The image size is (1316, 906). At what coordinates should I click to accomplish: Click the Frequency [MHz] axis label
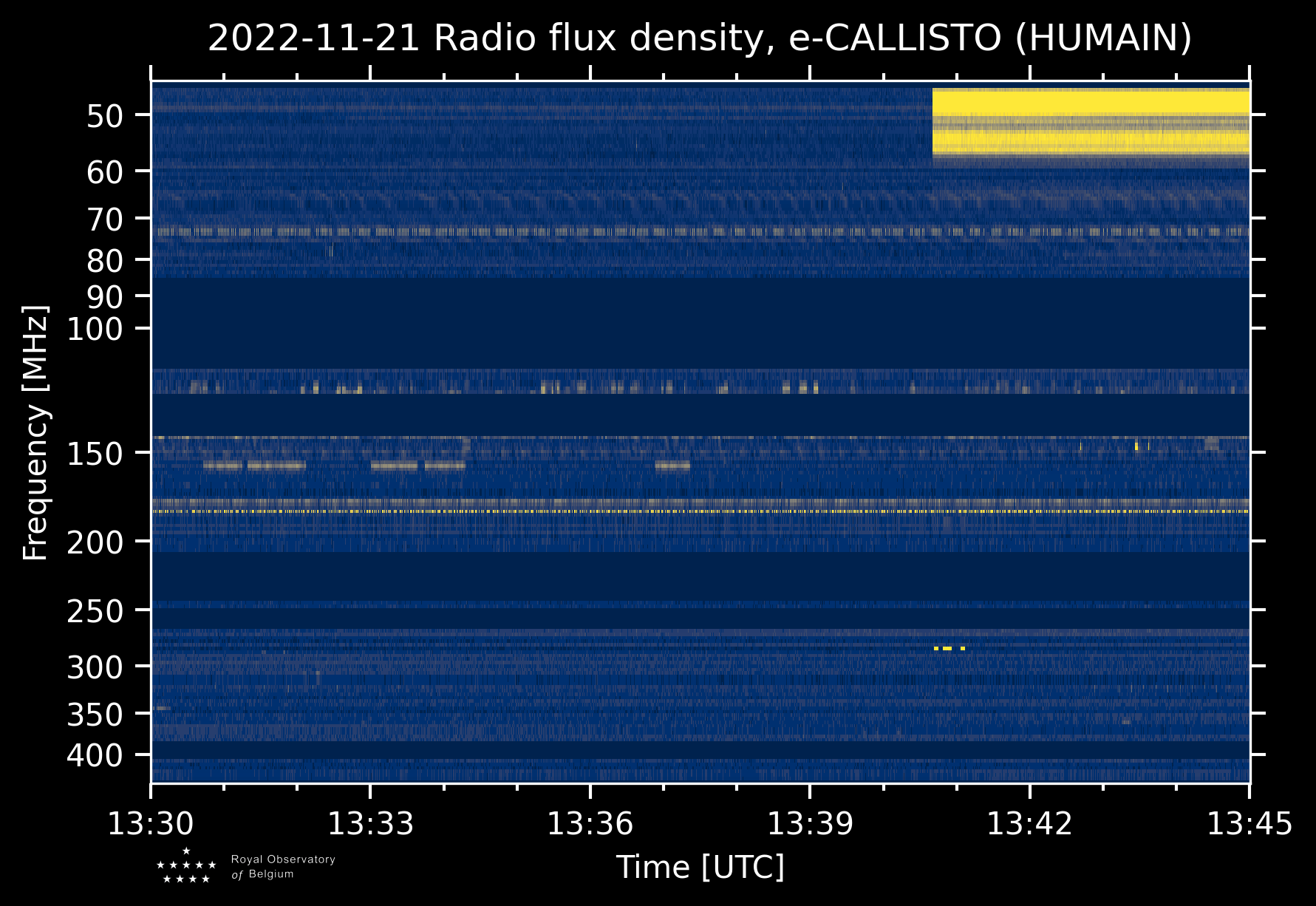click(35, 432)
